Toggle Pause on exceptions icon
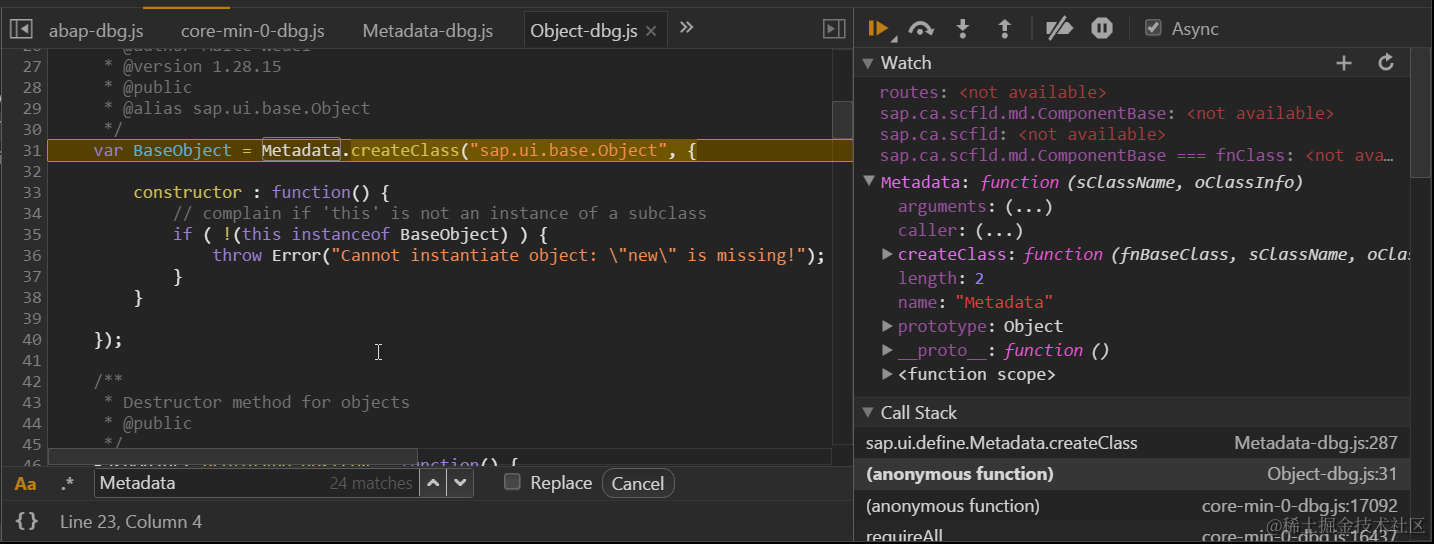Viewport: 1434px width, 544px height. tap(1101, 29)
